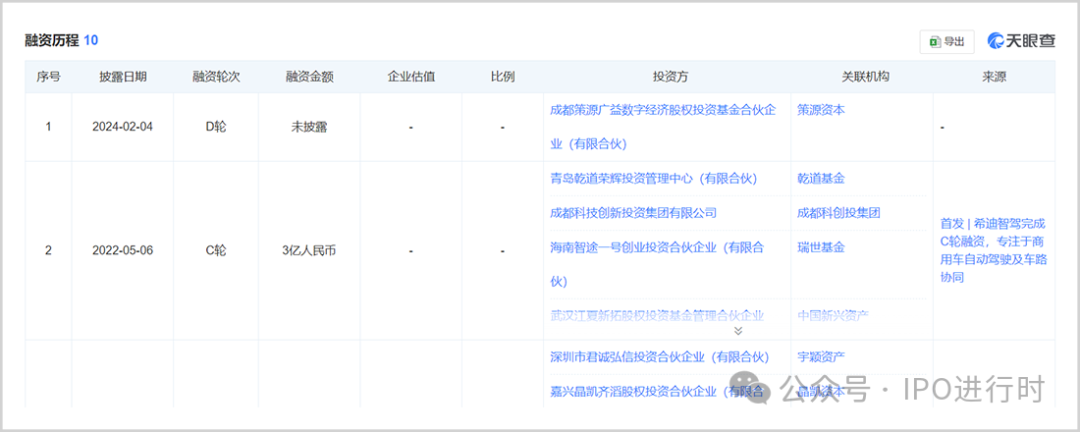Viewport: 1080px width, 432px height.
Task: Open 瑞世基金 institution link
Action: [821, 247]
